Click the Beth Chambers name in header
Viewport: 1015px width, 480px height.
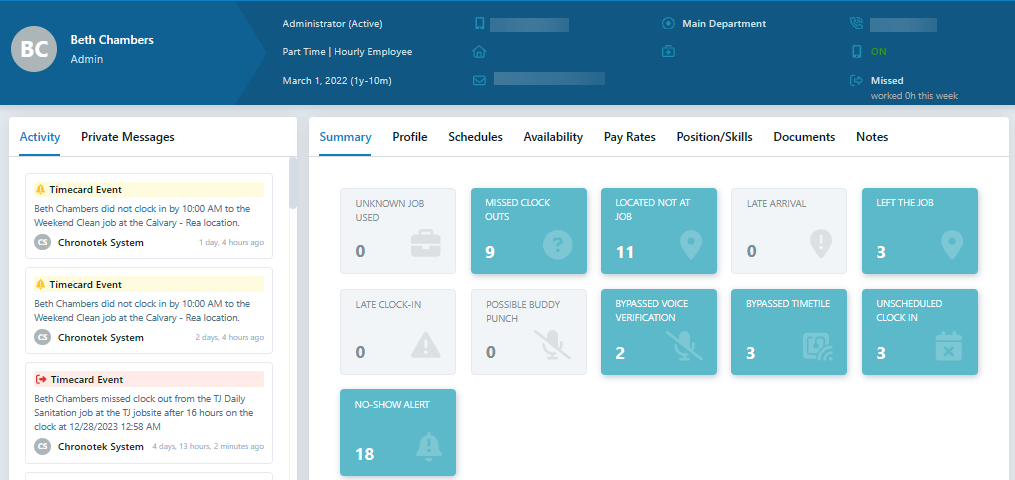click(112, 40)
